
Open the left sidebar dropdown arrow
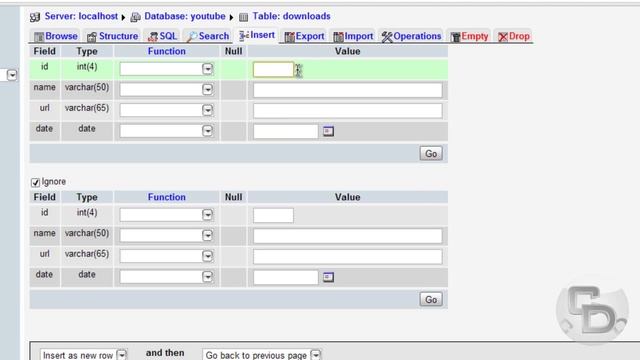point(12,75)
